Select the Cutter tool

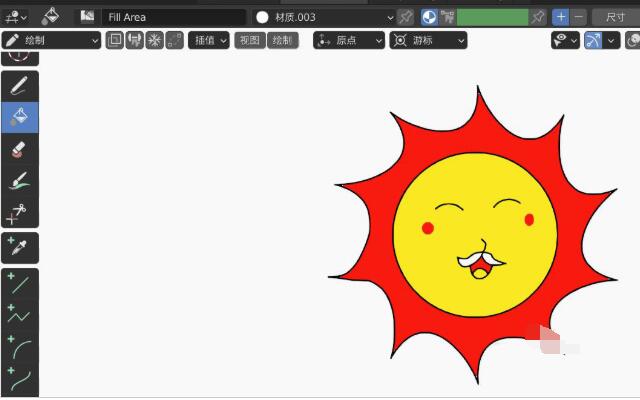pyautogui.click(x=20, y=213)
